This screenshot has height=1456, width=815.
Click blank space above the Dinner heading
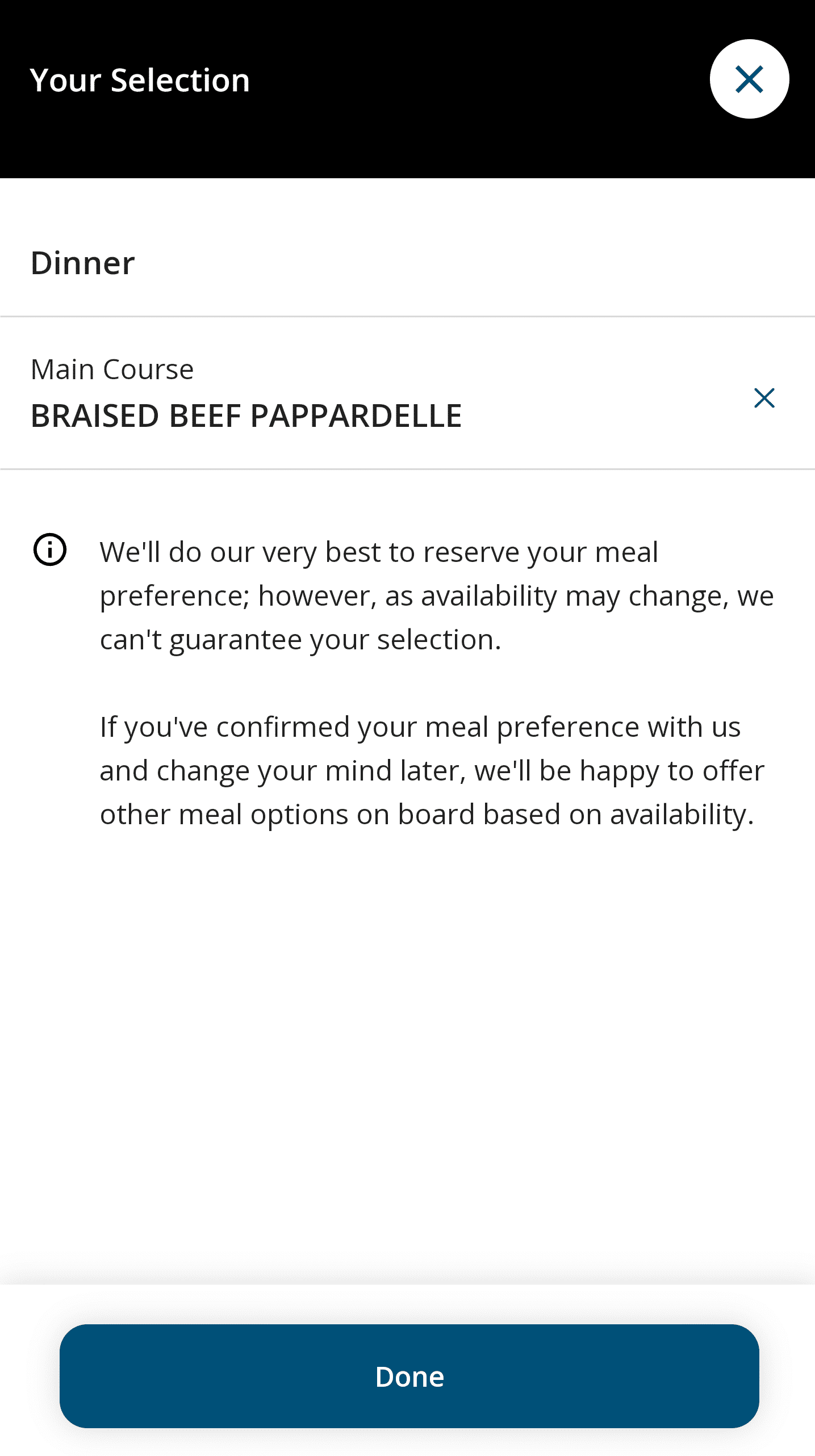pyautogui.click(x=407, y=210)
